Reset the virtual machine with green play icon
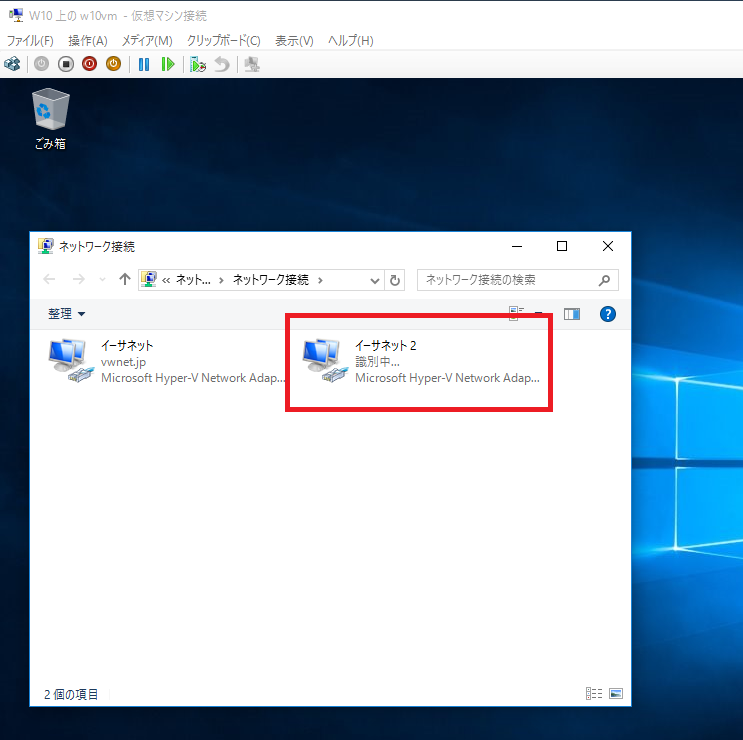 tap(168, 64)
